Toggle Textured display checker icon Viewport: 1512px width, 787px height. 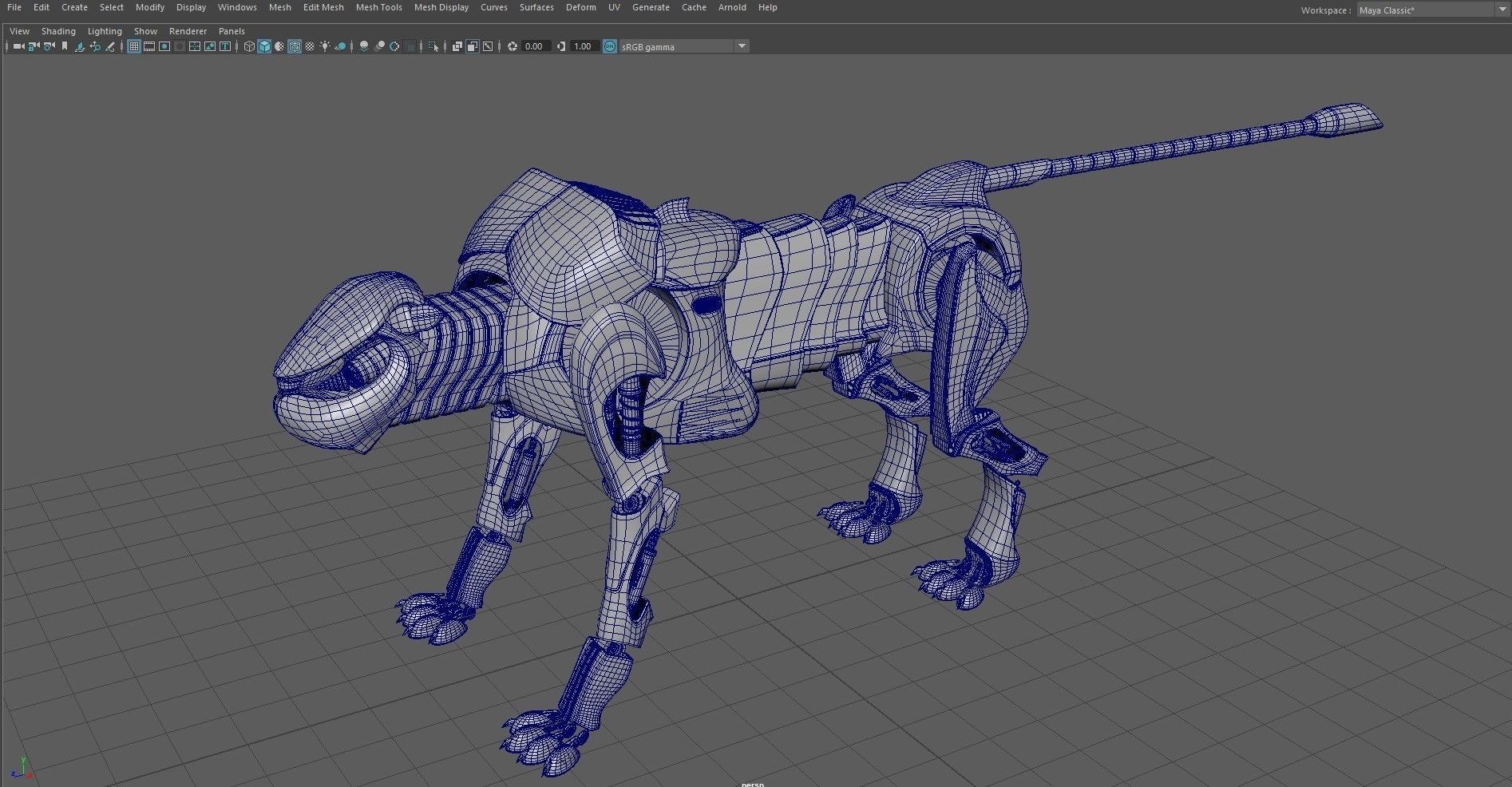(x=310, y=46)
